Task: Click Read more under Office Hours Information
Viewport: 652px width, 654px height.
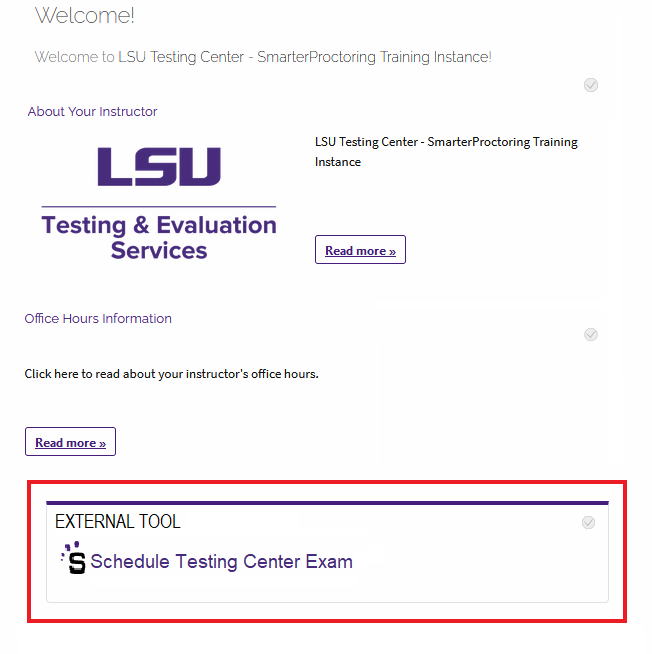Action: tap(70, 443)
